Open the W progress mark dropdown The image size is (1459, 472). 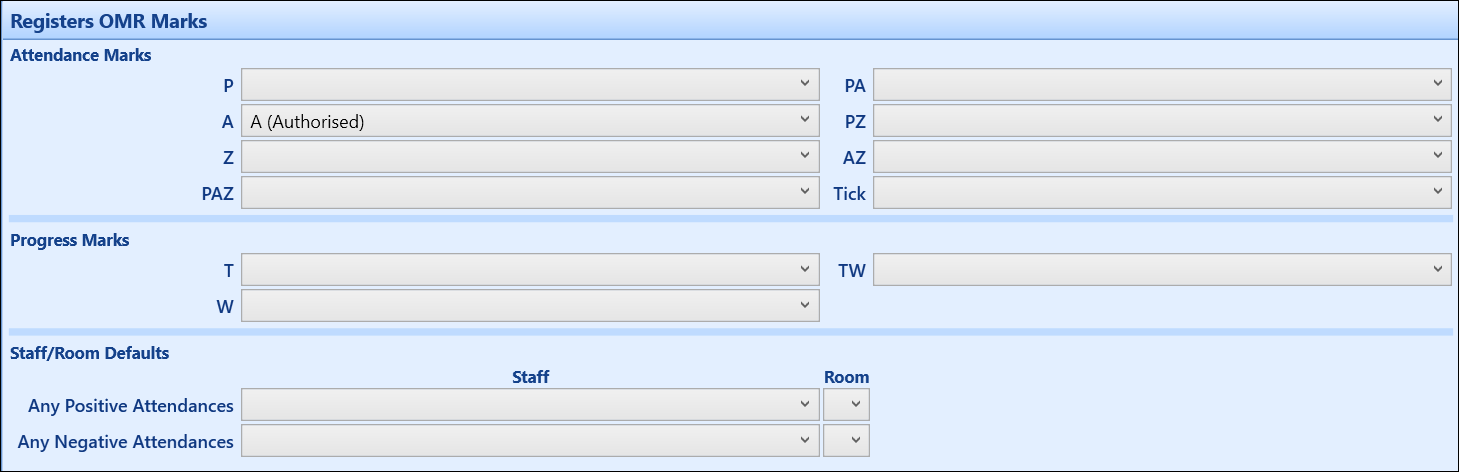[530, 306]
